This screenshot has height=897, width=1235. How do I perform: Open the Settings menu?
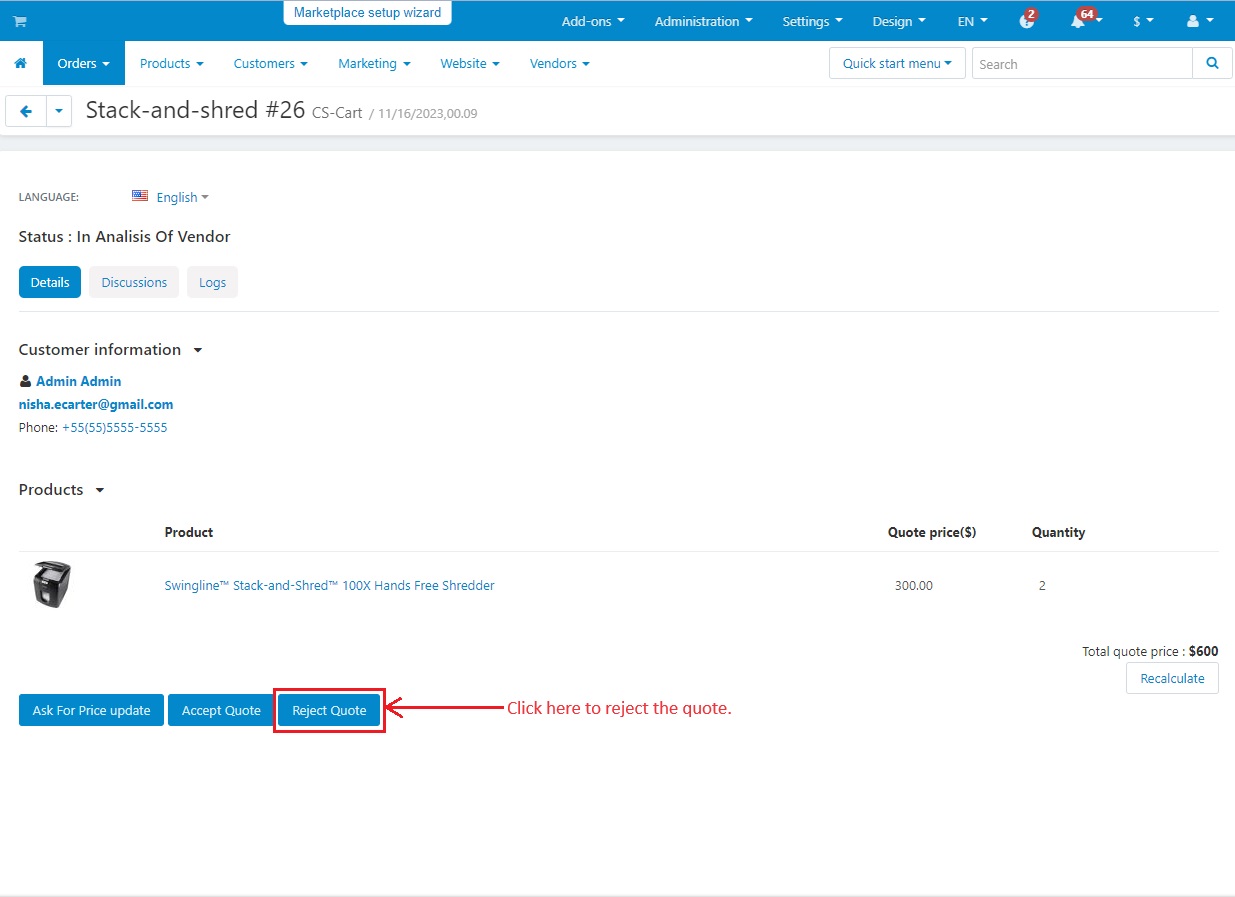tap(812, 21)
